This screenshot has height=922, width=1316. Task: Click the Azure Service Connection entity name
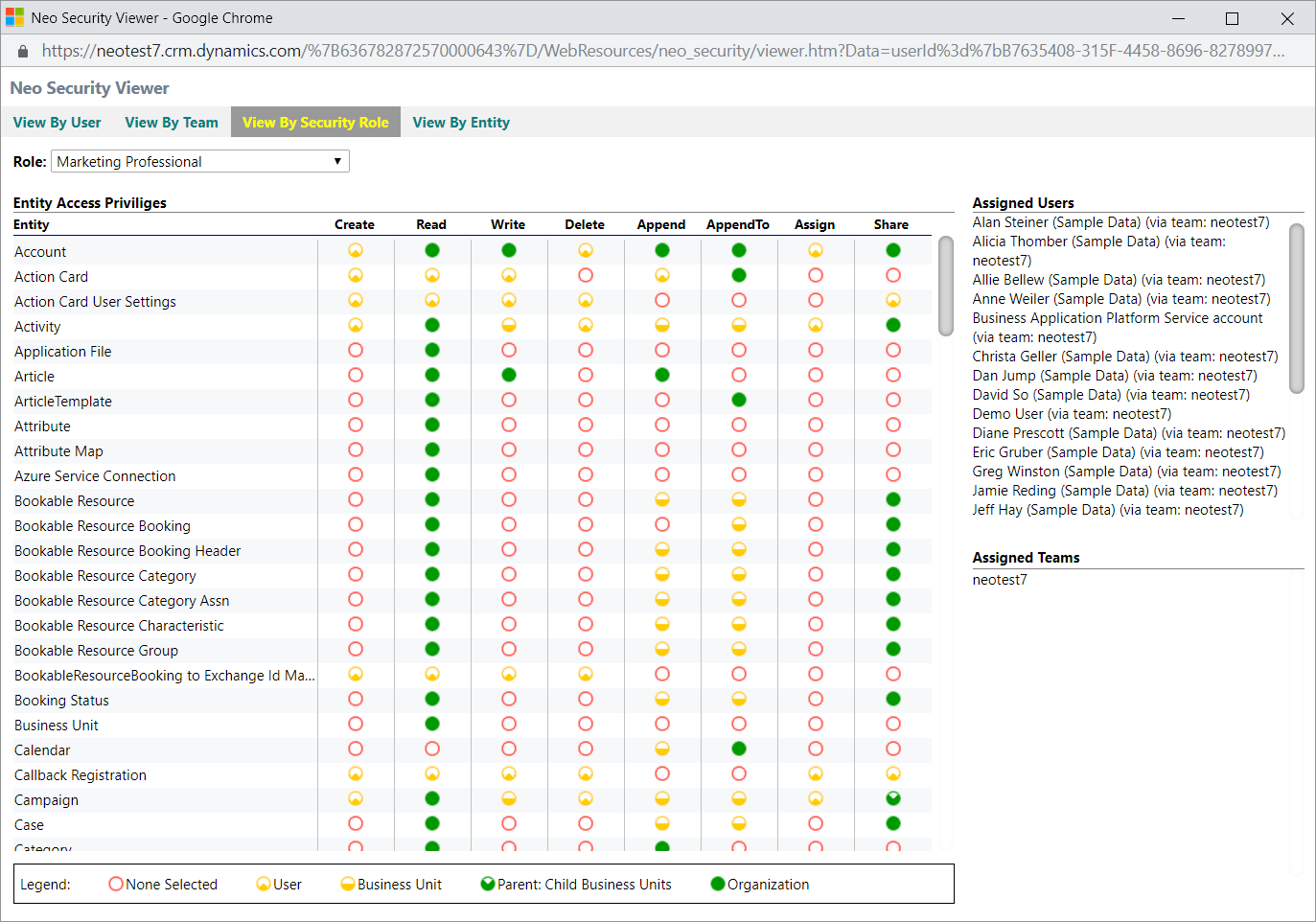click(95, 476)
